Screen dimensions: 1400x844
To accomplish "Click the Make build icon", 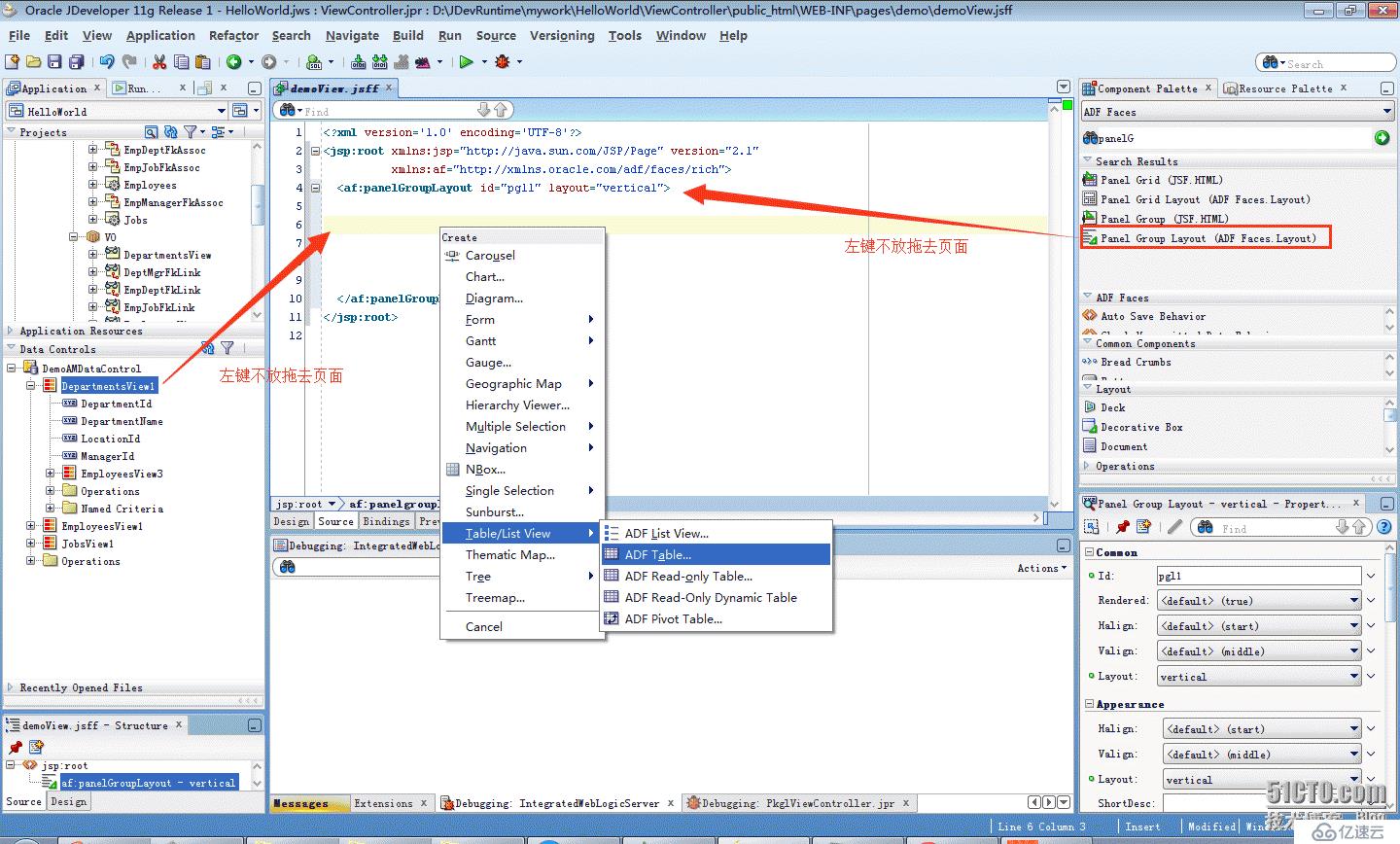I will [359, 61].
